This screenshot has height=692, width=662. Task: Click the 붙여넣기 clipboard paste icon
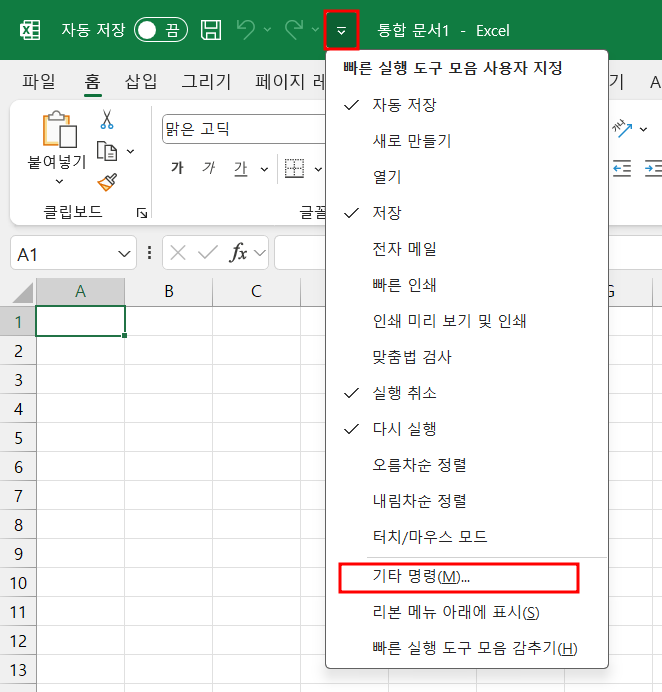pos(59,129)
